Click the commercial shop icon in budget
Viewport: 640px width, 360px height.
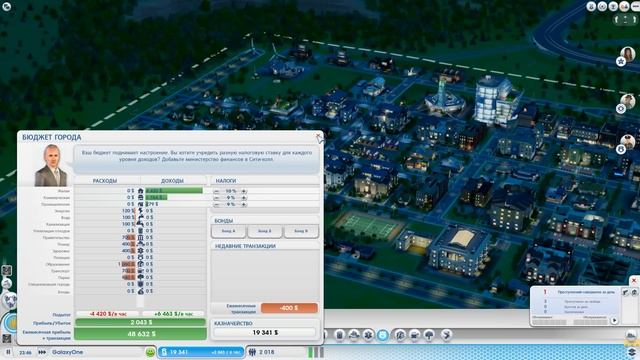140,197
